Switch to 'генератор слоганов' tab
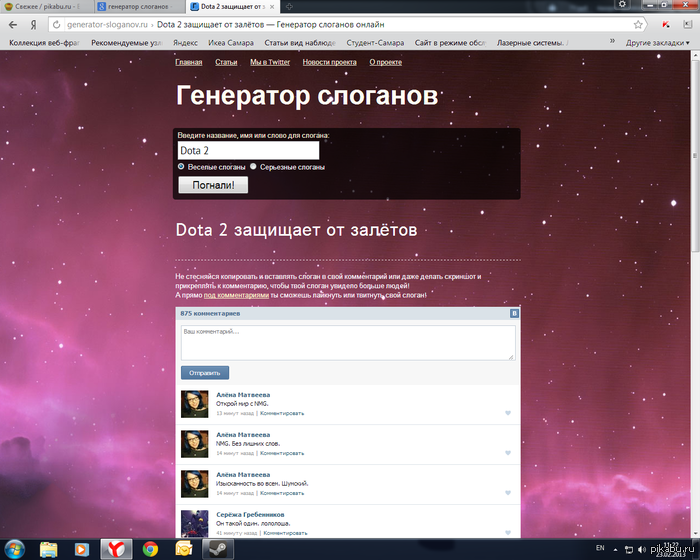Image resolution: width=700 pixels, height=560 pixels. pos(139,7)
